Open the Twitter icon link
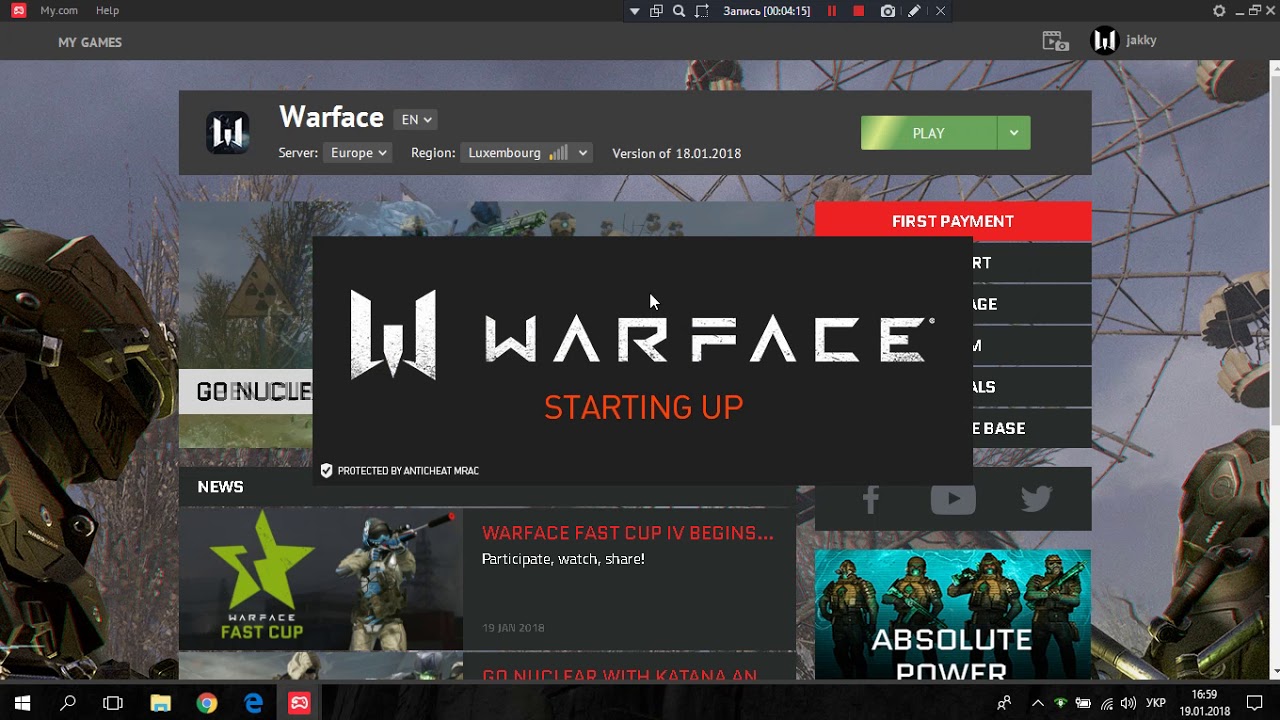The width and height of the screenshot is (1280, 720). click(1036, 499)
